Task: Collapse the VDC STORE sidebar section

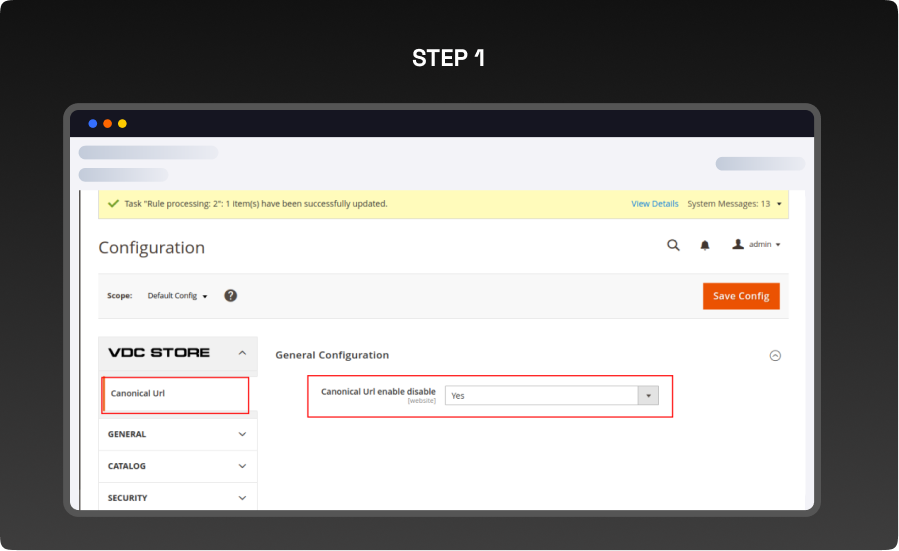Action: click(242, 353)
